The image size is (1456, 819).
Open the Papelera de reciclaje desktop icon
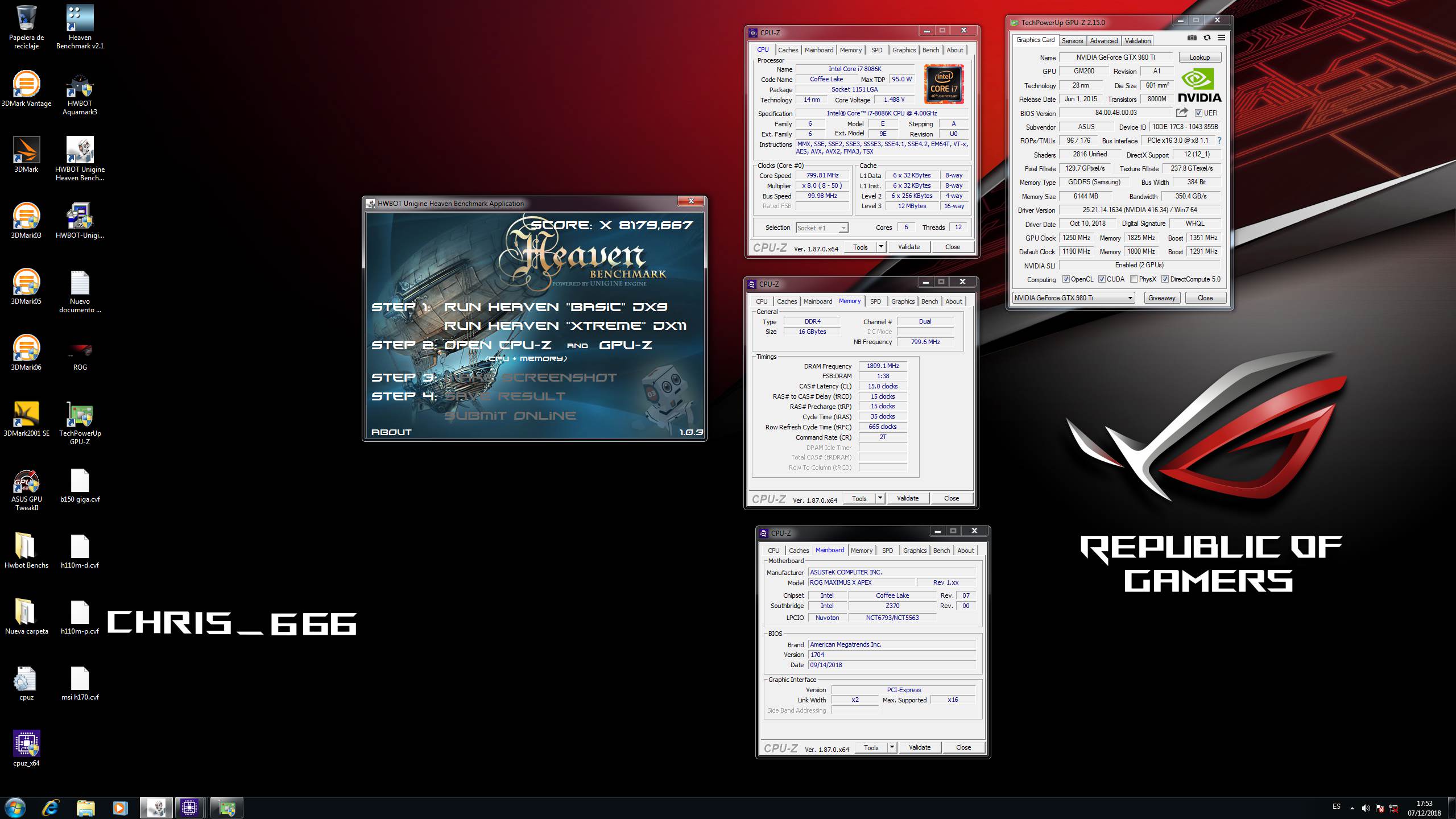(x=26, y=27)
